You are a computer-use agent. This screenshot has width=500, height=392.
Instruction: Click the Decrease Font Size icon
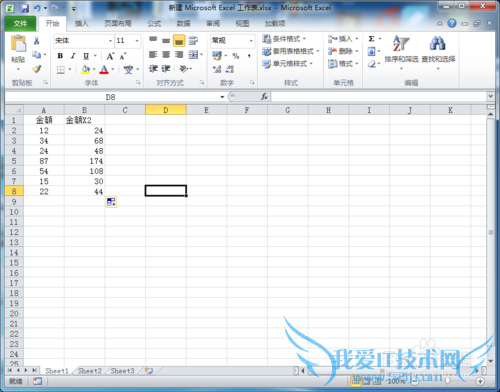click(123, 56)
